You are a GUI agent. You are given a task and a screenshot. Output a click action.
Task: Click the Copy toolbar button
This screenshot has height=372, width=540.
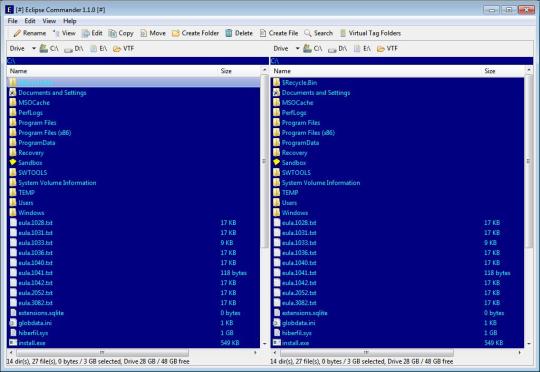click(x=121, y=33)
